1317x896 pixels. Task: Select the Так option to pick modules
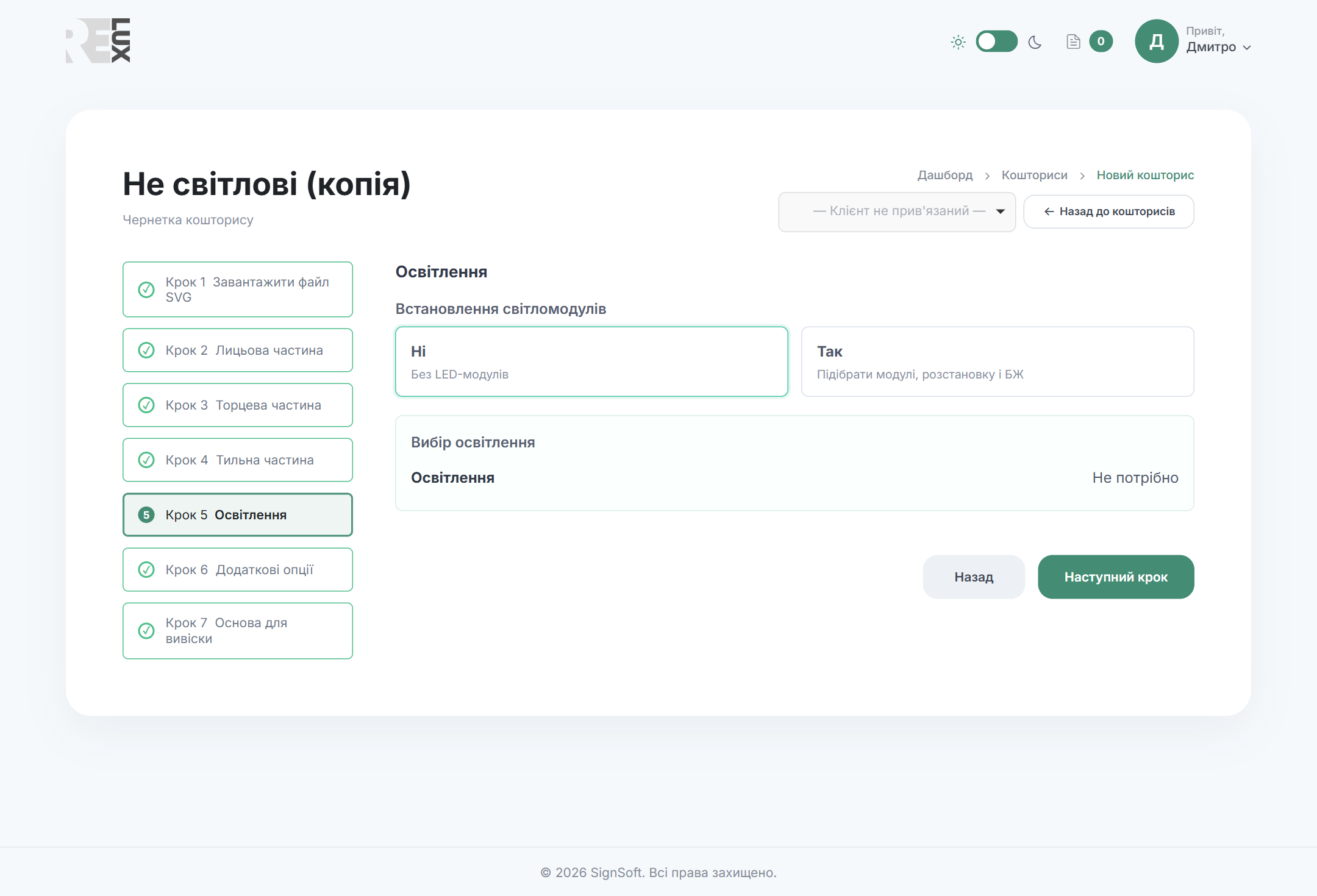(998, 361)
